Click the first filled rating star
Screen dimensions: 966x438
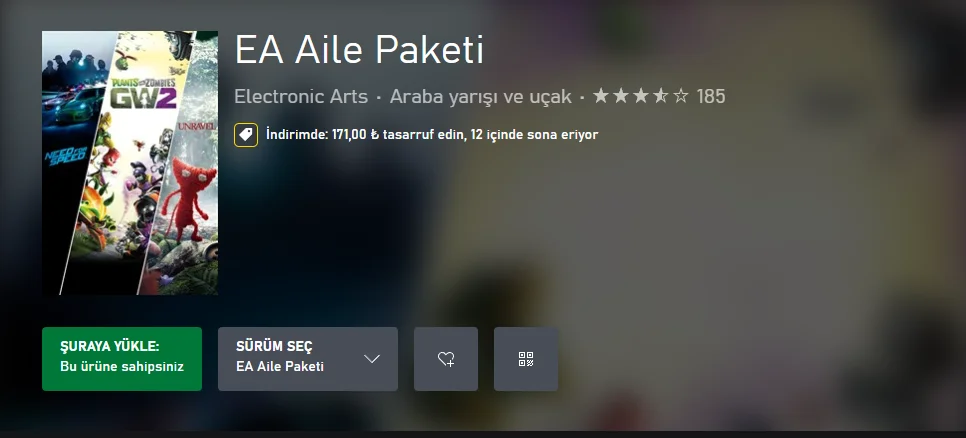(601, 96)
